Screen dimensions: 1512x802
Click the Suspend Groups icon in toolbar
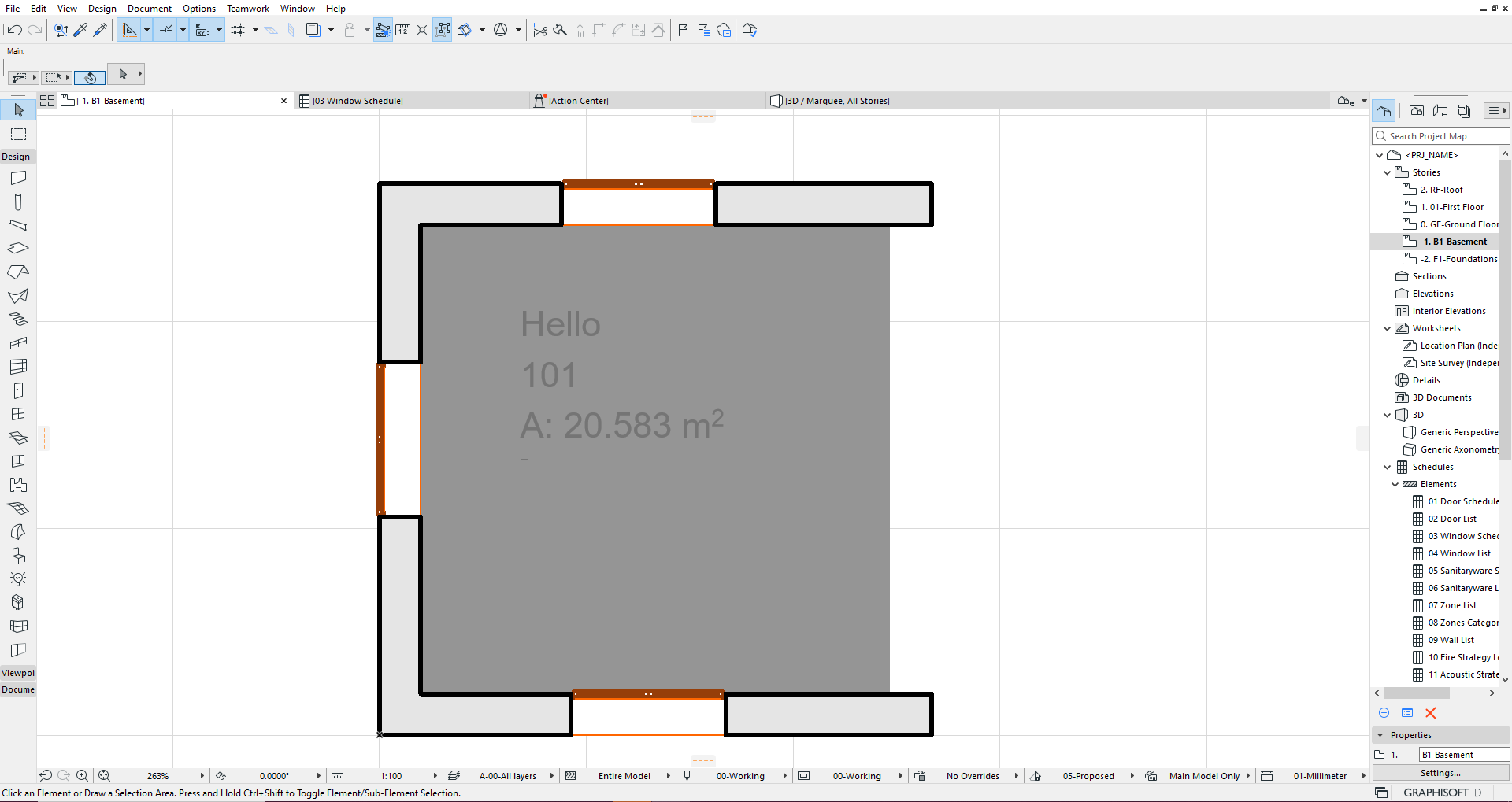tap(443, 30)
